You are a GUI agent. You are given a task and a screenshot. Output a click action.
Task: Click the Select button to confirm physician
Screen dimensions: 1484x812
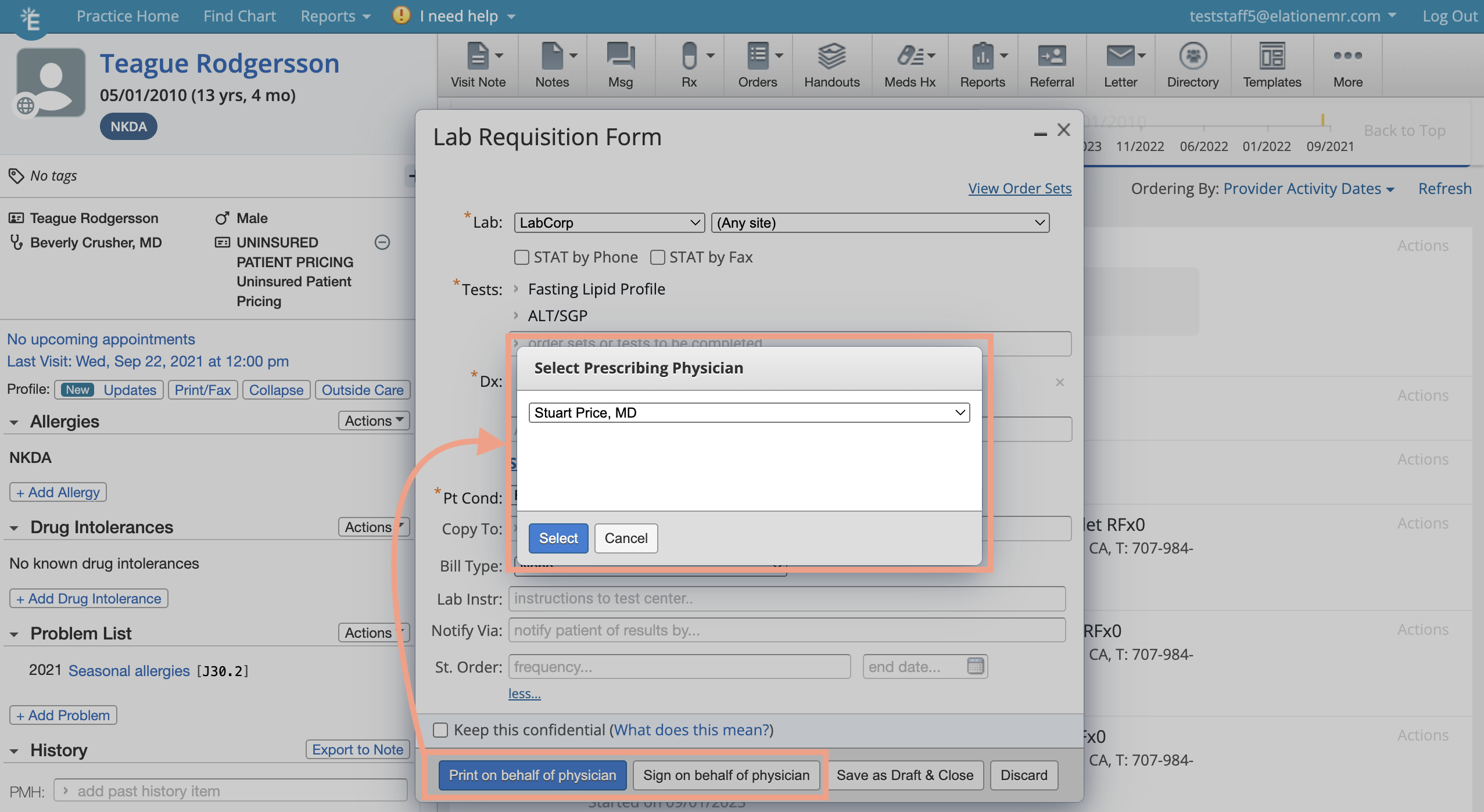tap(557, 538)
